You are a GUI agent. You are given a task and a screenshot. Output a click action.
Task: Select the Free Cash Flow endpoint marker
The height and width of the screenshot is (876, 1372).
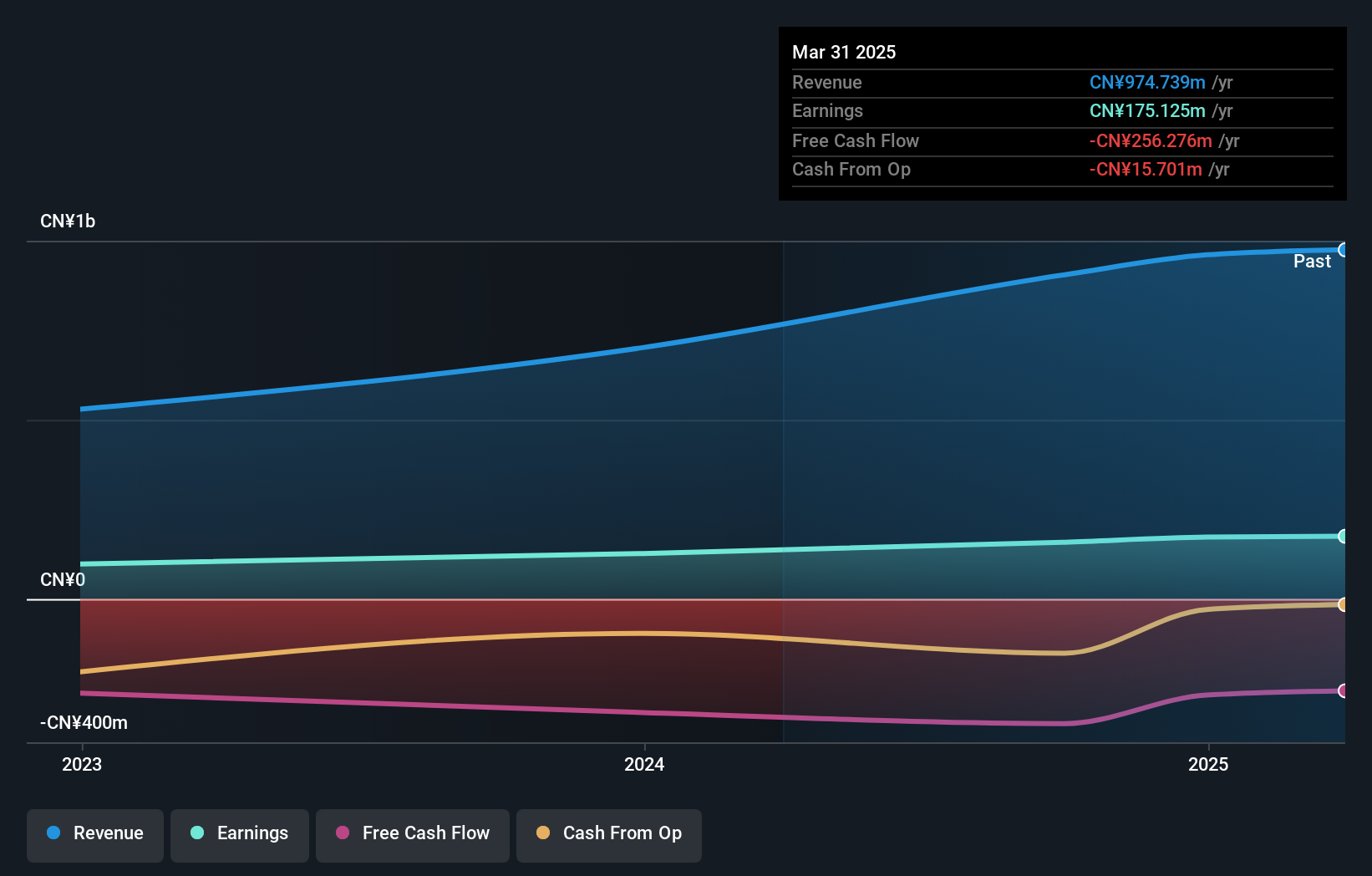1344,690
